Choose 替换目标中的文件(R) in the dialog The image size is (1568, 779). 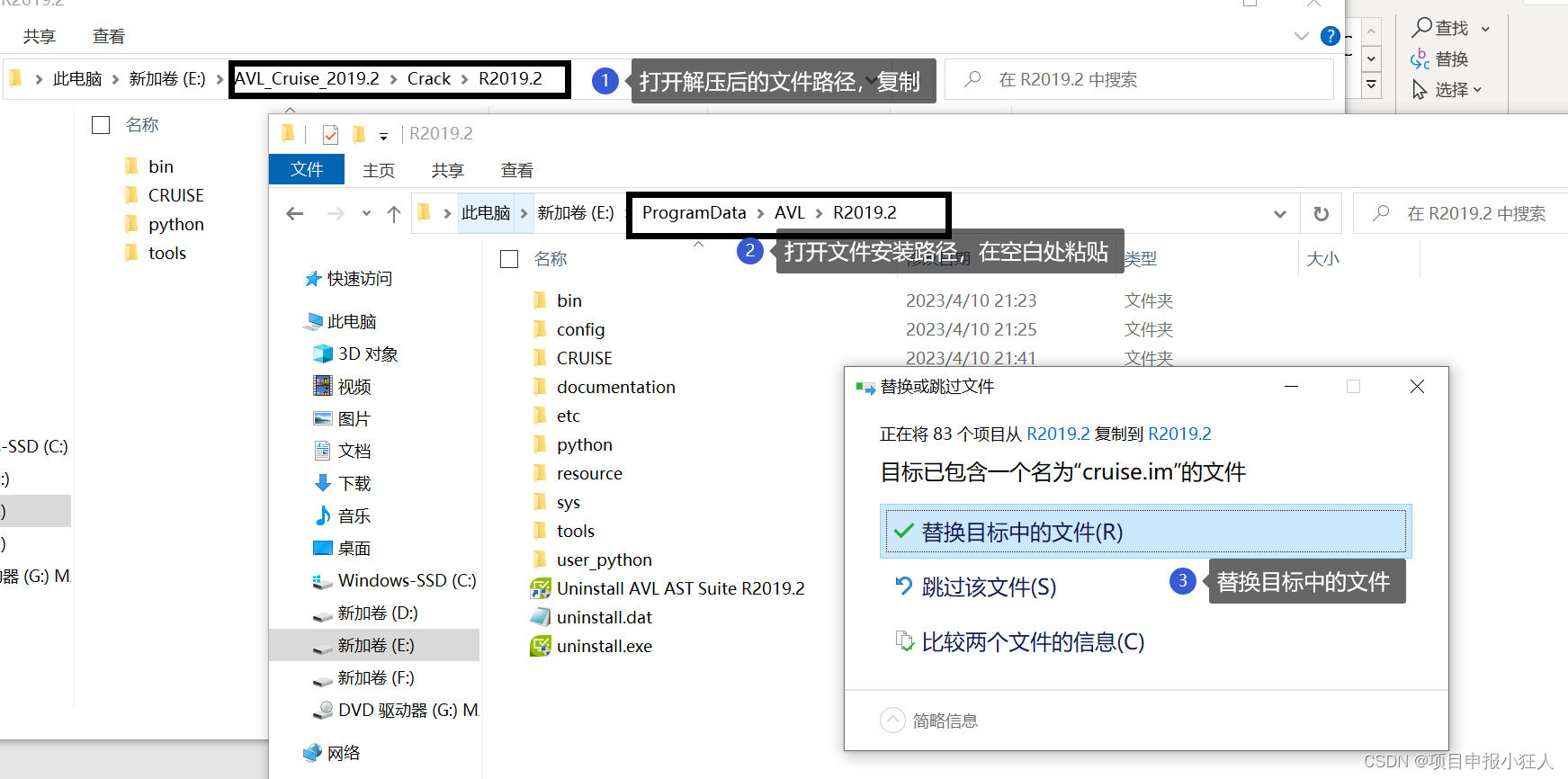coord(1145,532)
